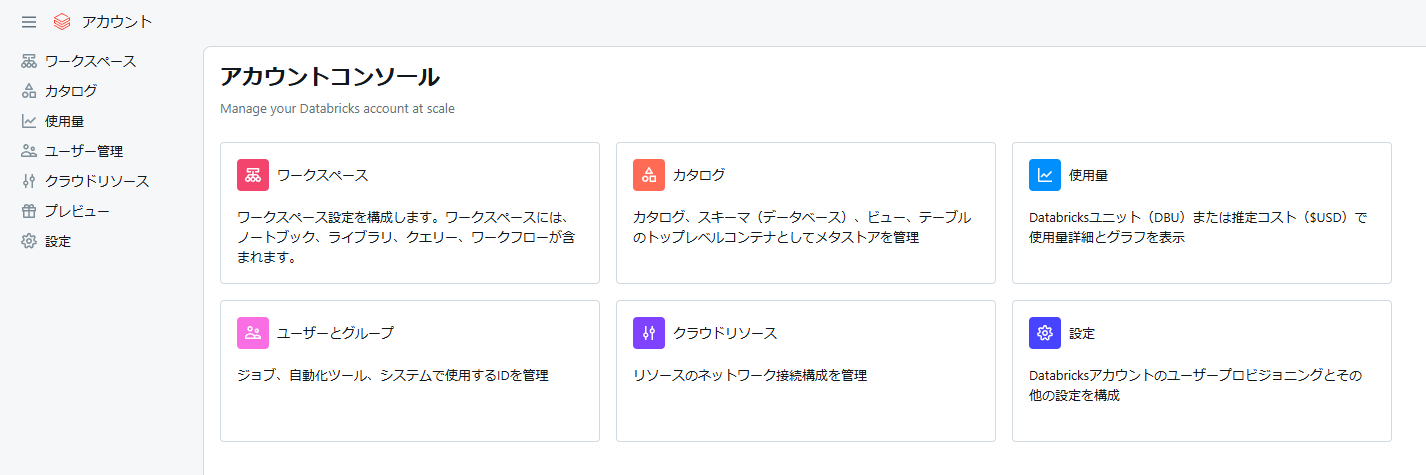Open ワークスペース in the sidebar

[90, 61]
